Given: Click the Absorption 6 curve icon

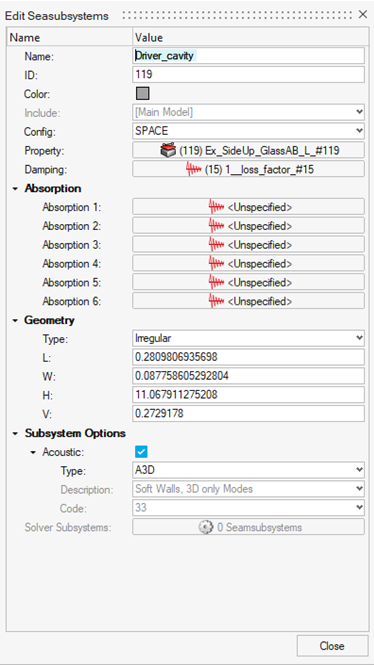Looking at the screenshot, I should [x=217, y=301].
